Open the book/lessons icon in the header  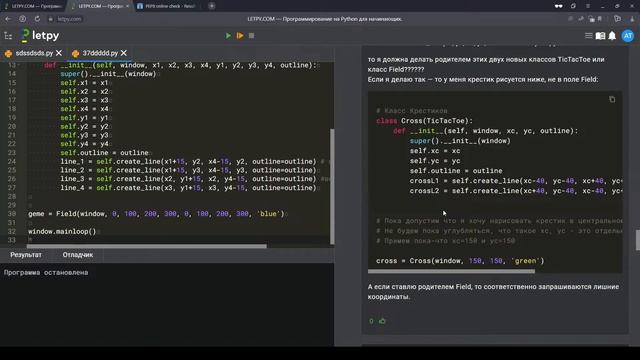tap(600, 36)
